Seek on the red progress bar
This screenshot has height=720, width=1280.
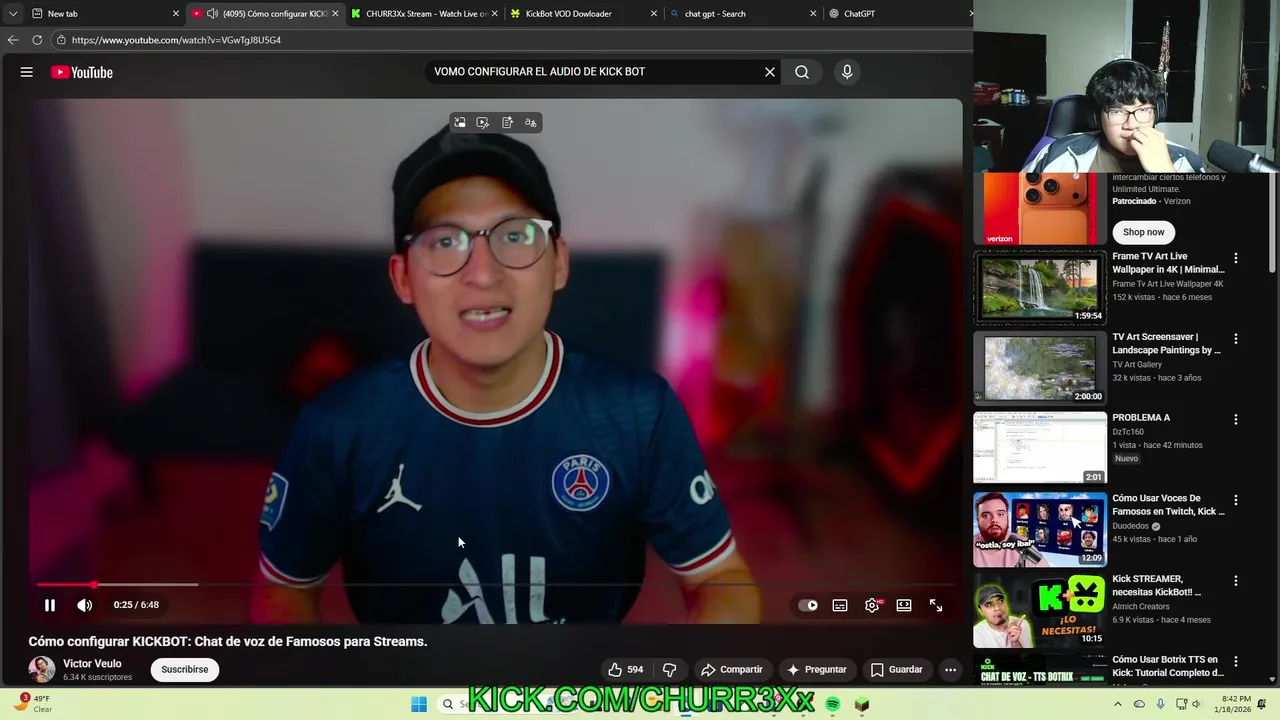[x=495, y=584]
